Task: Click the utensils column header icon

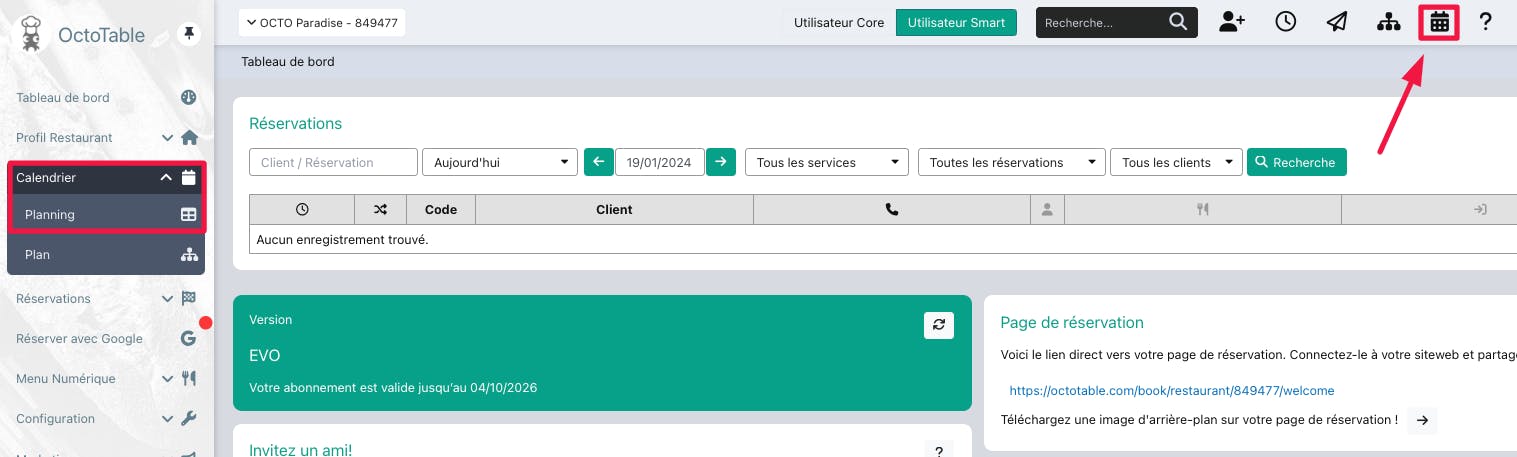Action: coord(1203,210)
